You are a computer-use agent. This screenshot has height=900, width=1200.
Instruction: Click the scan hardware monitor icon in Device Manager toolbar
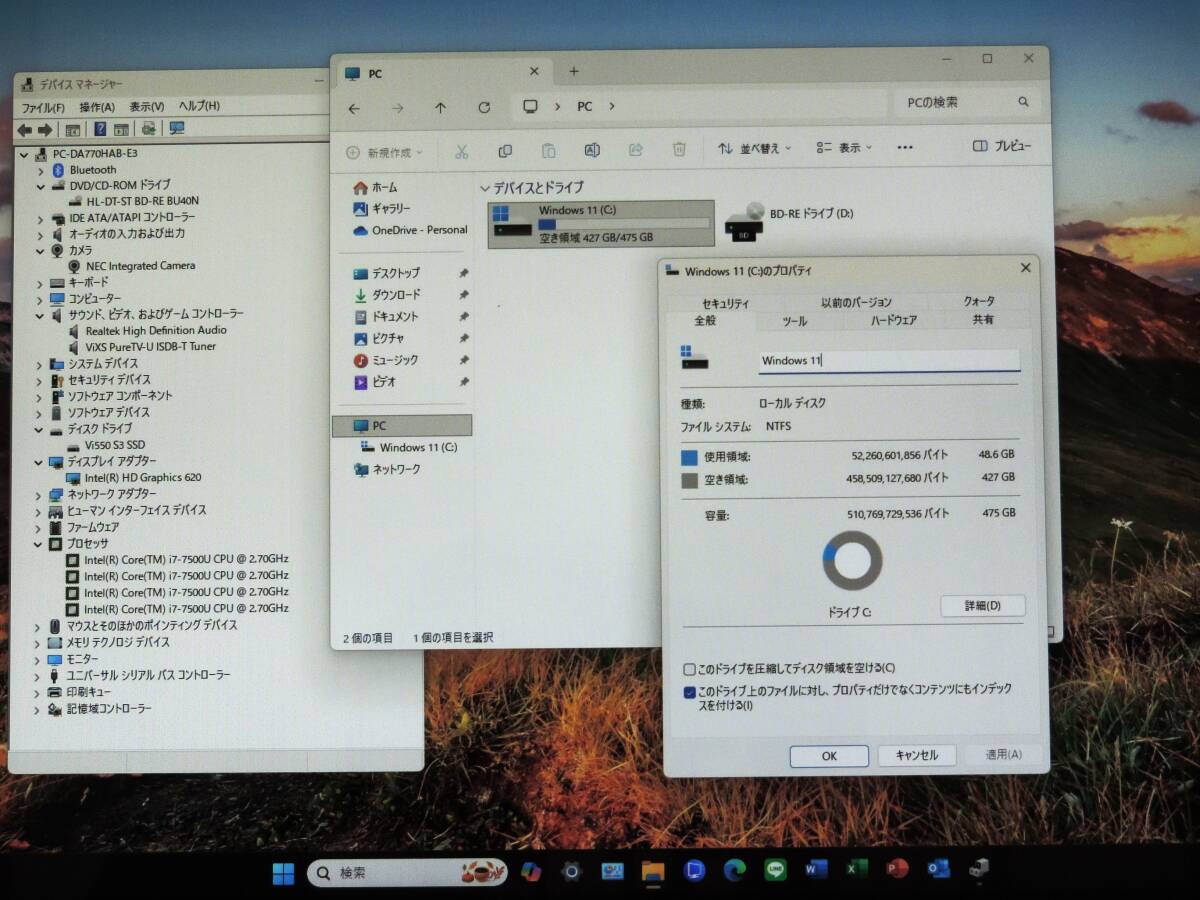pyautogui.click(x=177, y=128)
